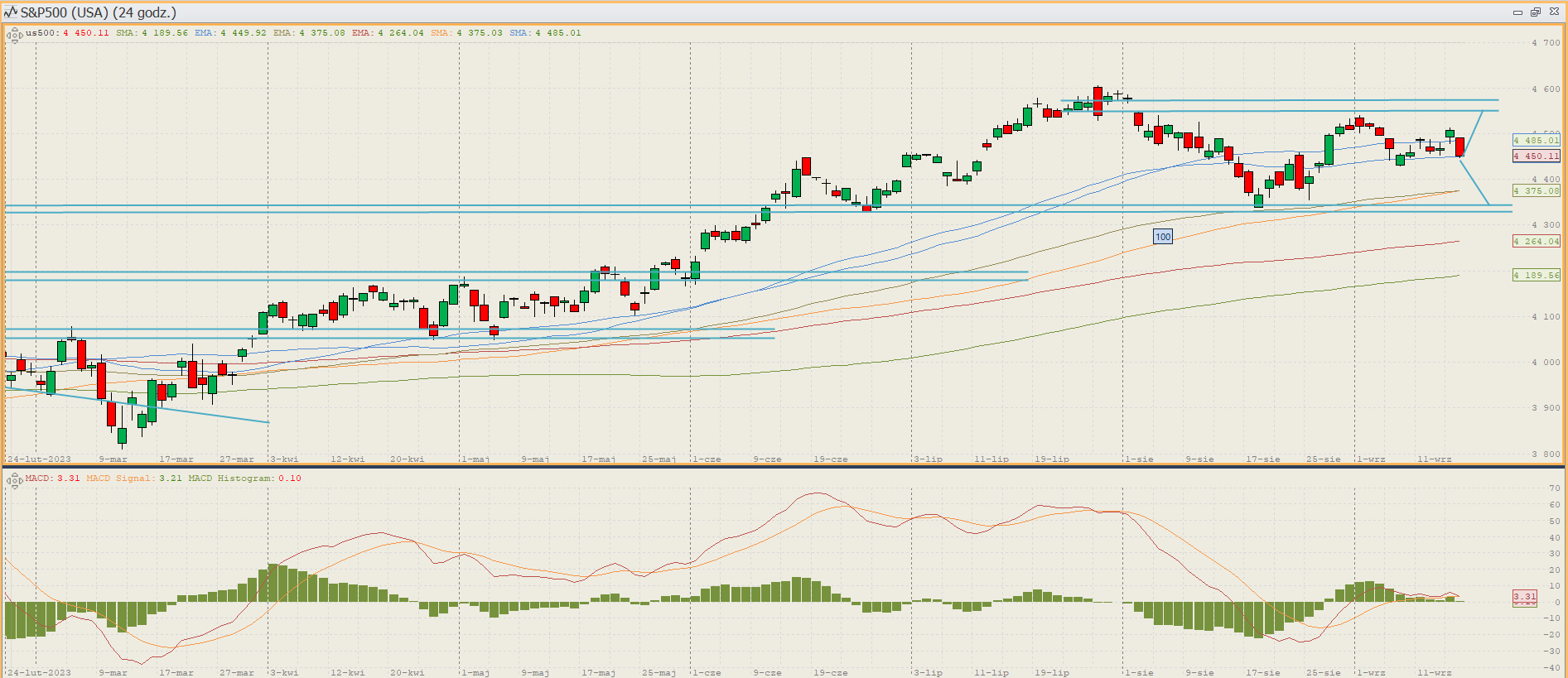This screenshot has height=678, width=1568.
Task: Click the 4 450.11 price tag on right axis
Action: coord(1536,156)
